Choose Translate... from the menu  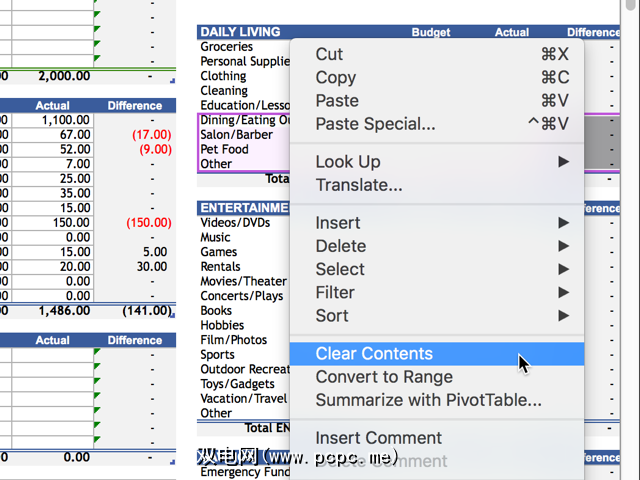[x=437, y=185]
